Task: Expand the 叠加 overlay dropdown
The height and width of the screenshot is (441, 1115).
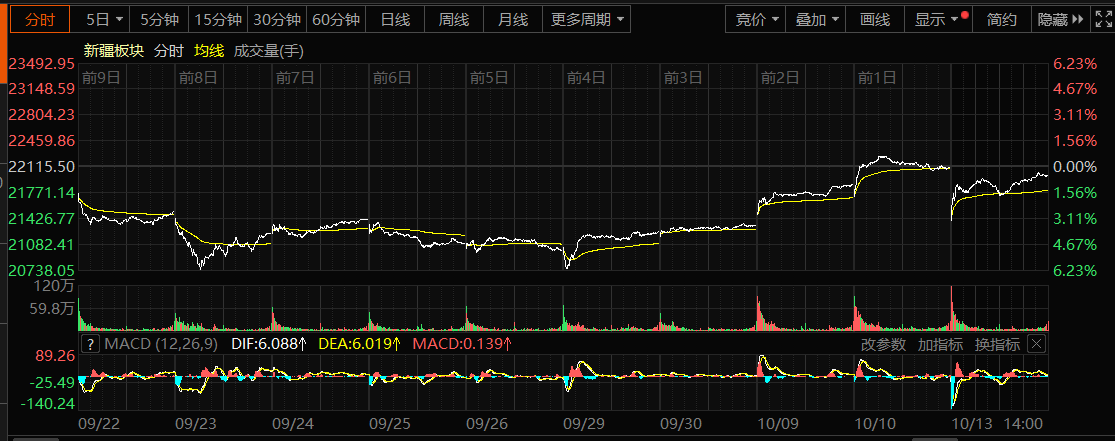Action: click(817, 19)
